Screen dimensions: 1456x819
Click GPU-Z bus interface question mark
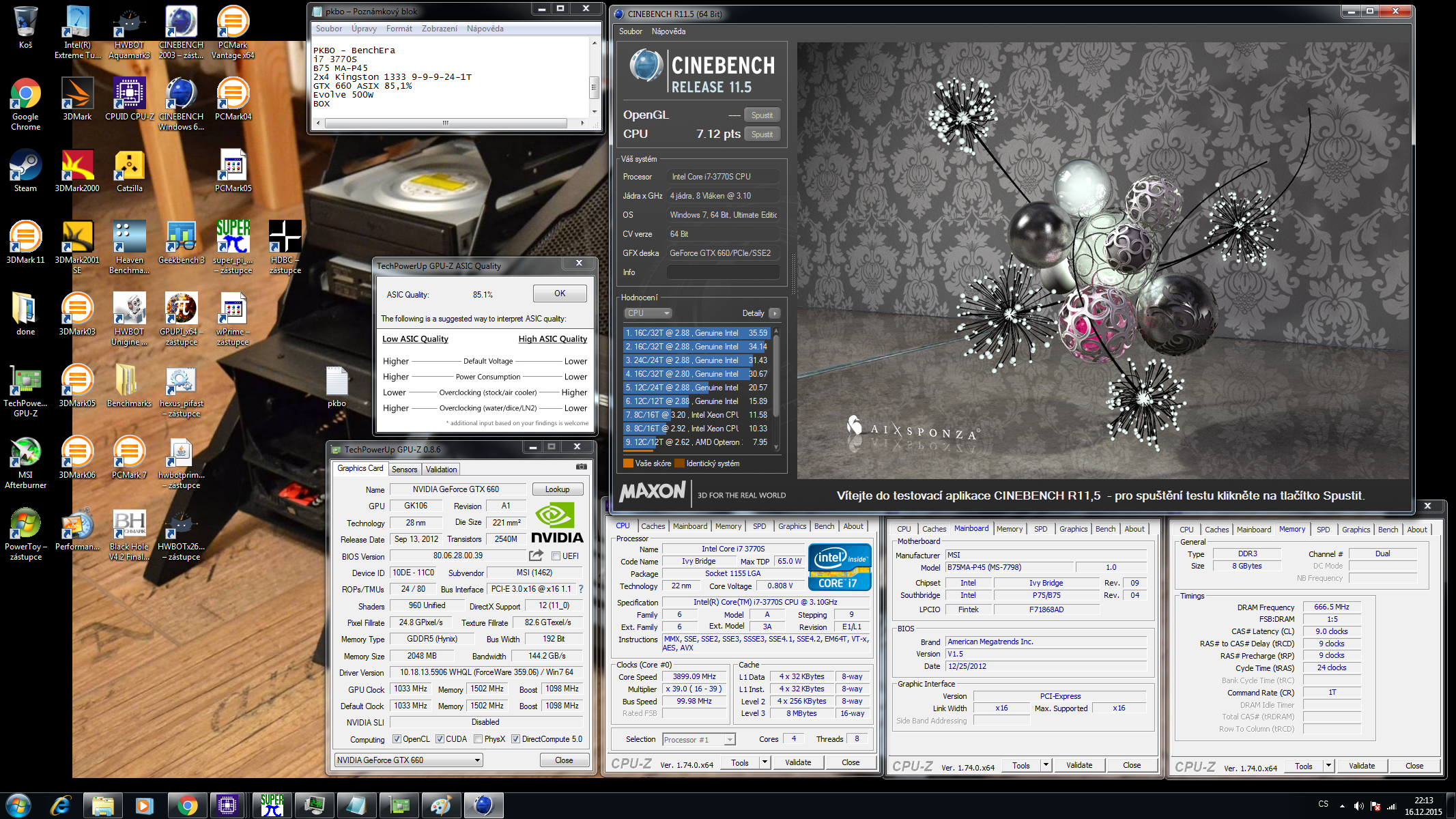click(x=581, y=589)
